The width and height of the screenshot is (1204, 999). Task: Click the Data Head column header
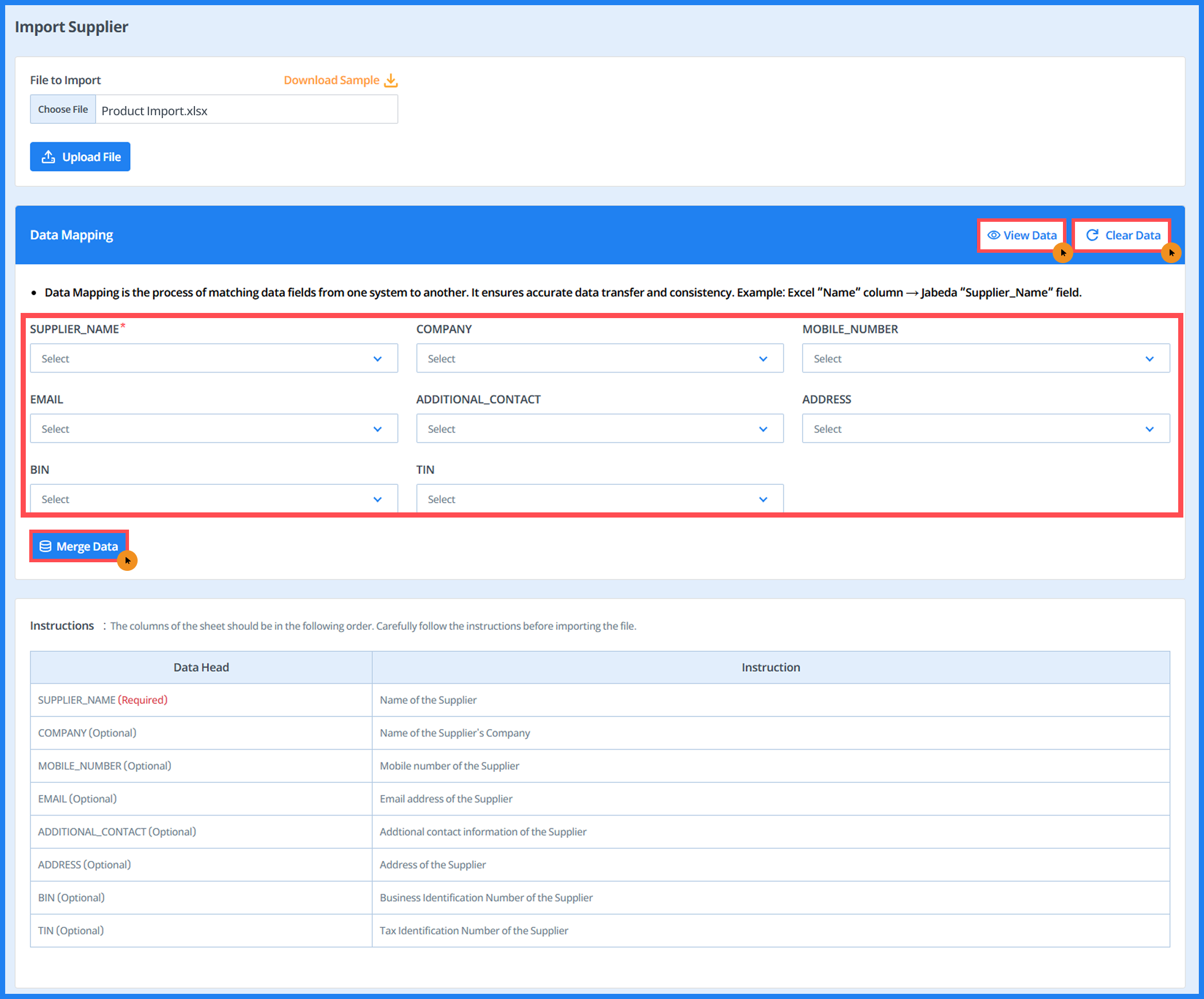click(x=201, y=668)
